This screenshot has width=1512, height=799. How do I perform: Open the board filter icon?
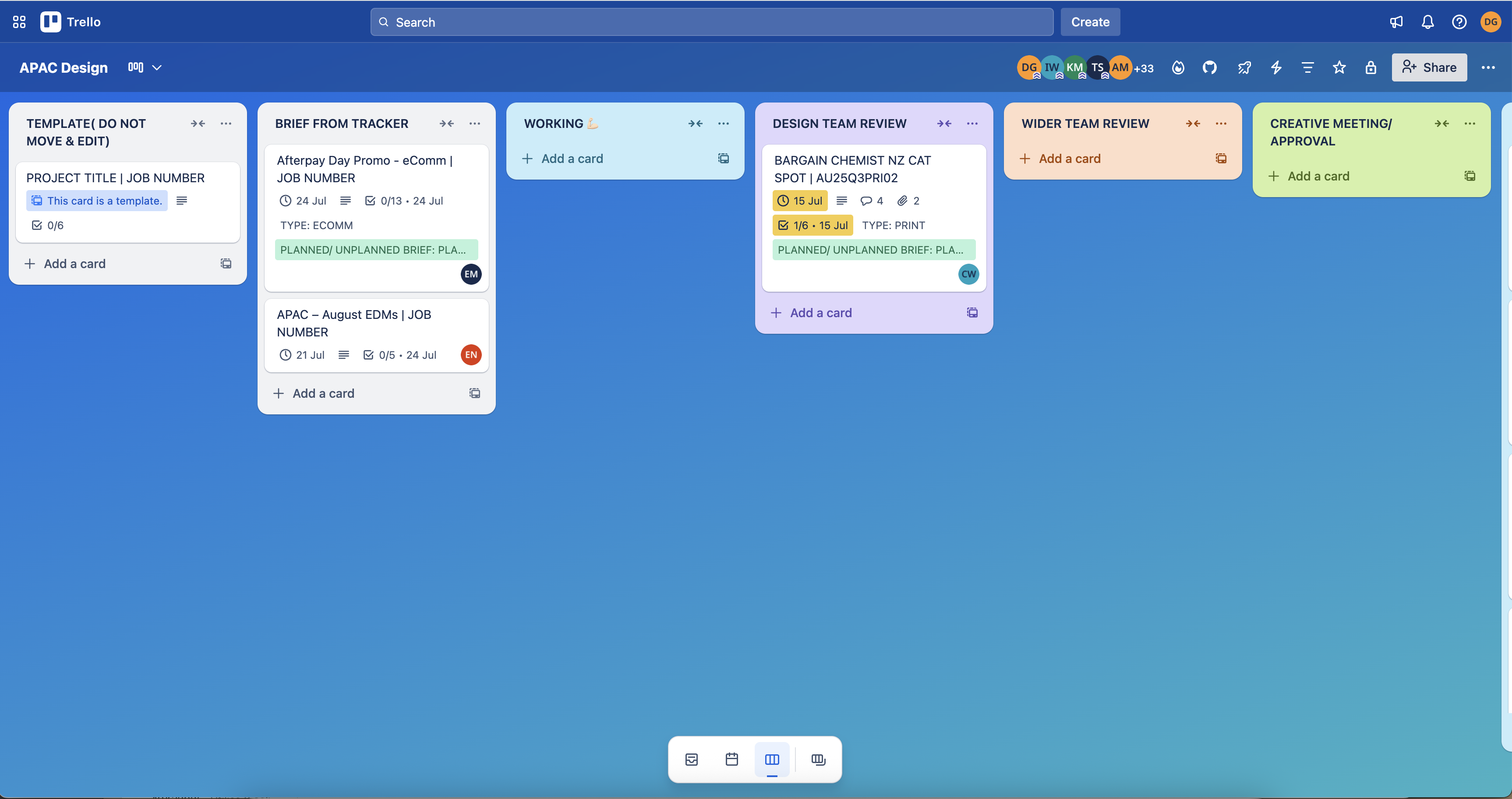click(x=1307, y=67)
